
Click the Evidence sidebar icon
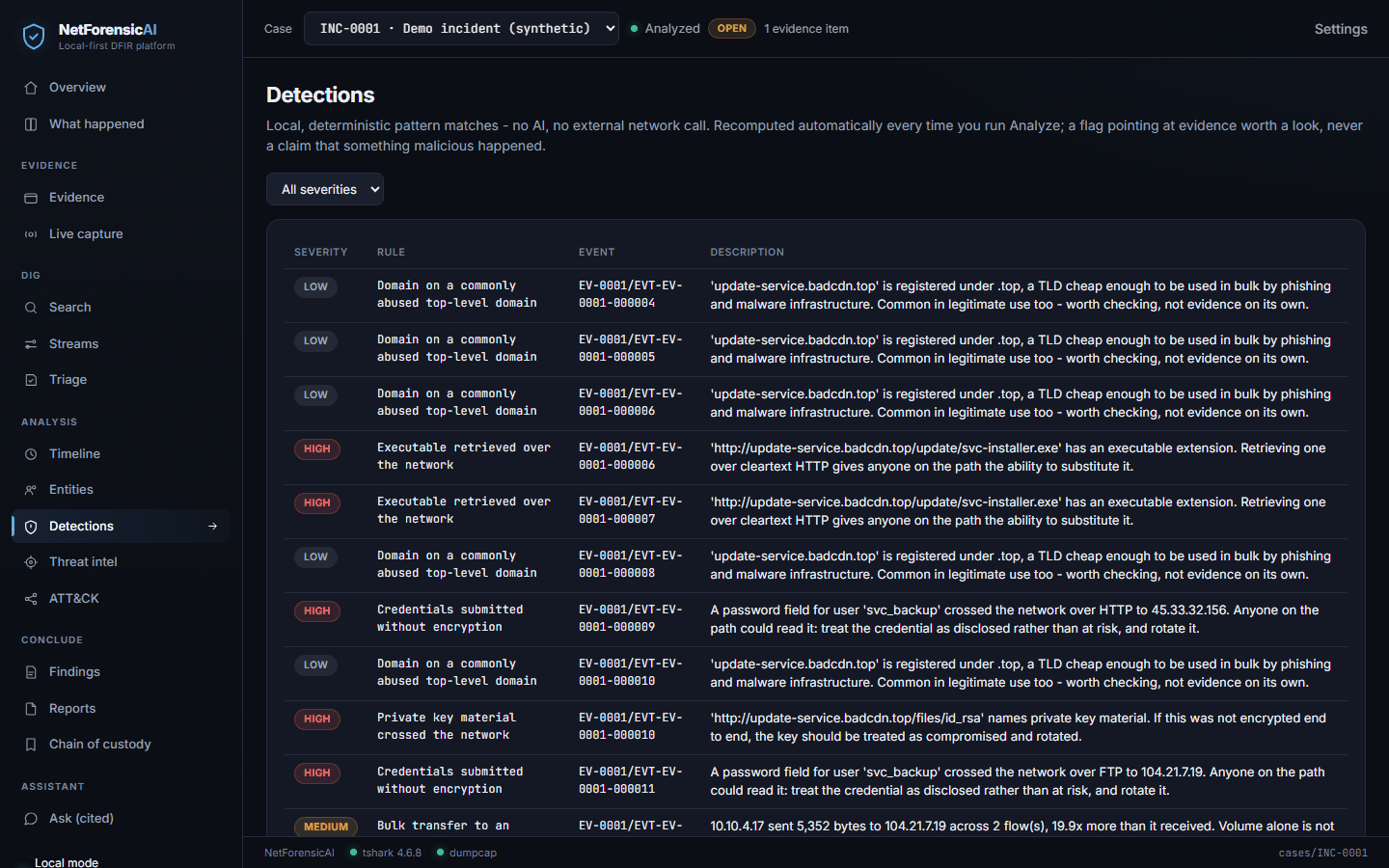(31, 198)
